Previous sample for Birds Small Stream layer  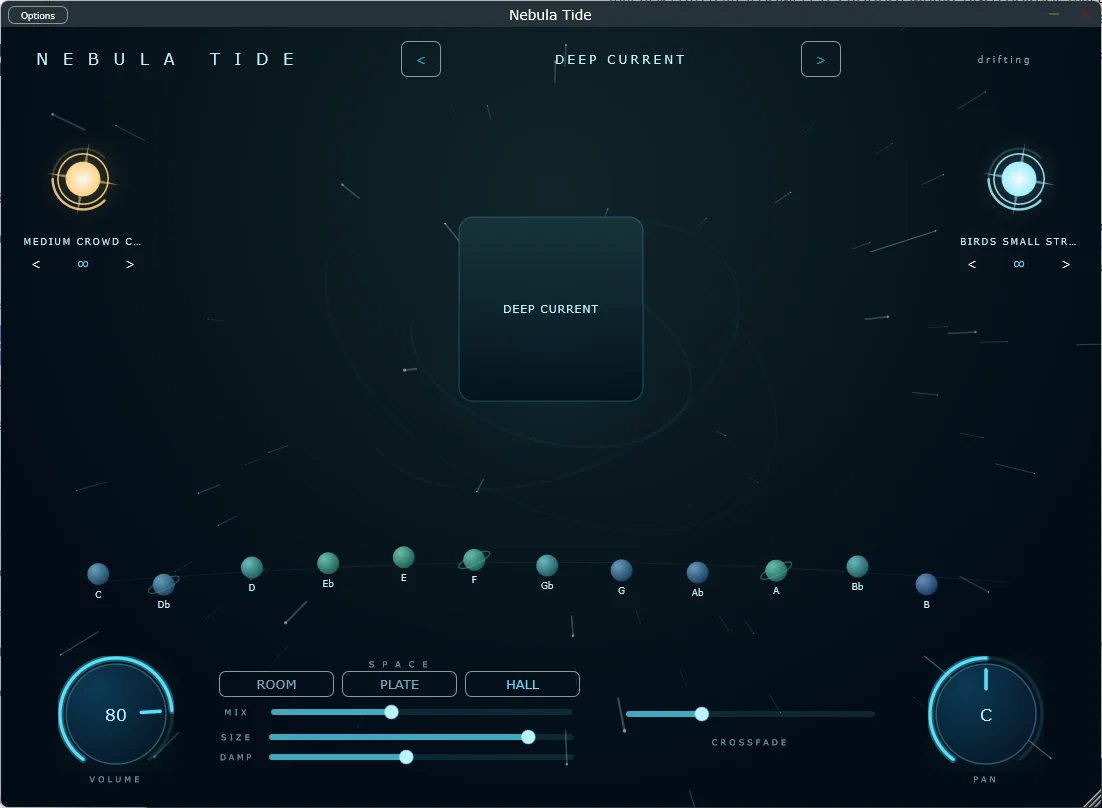(972, 265)
